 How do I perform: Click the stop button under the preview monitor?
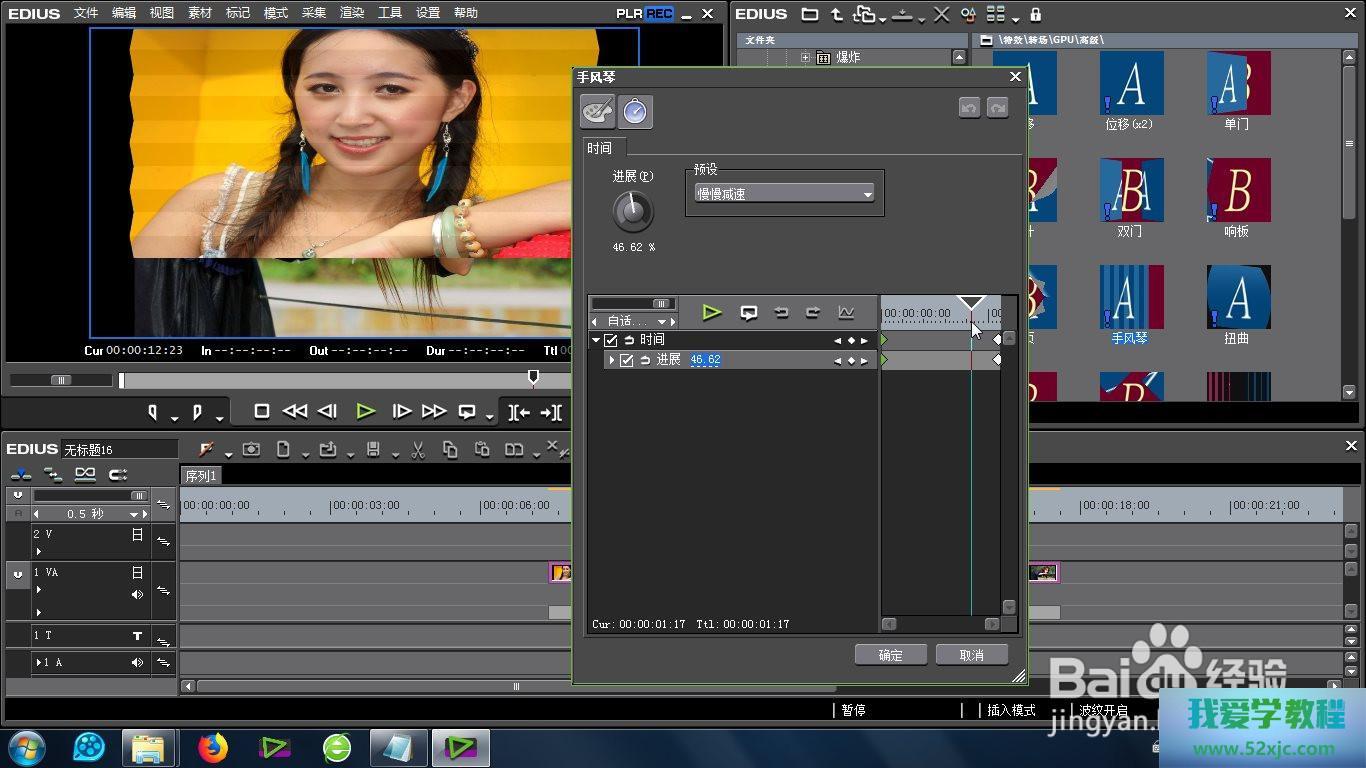click(x=262, y=411)
